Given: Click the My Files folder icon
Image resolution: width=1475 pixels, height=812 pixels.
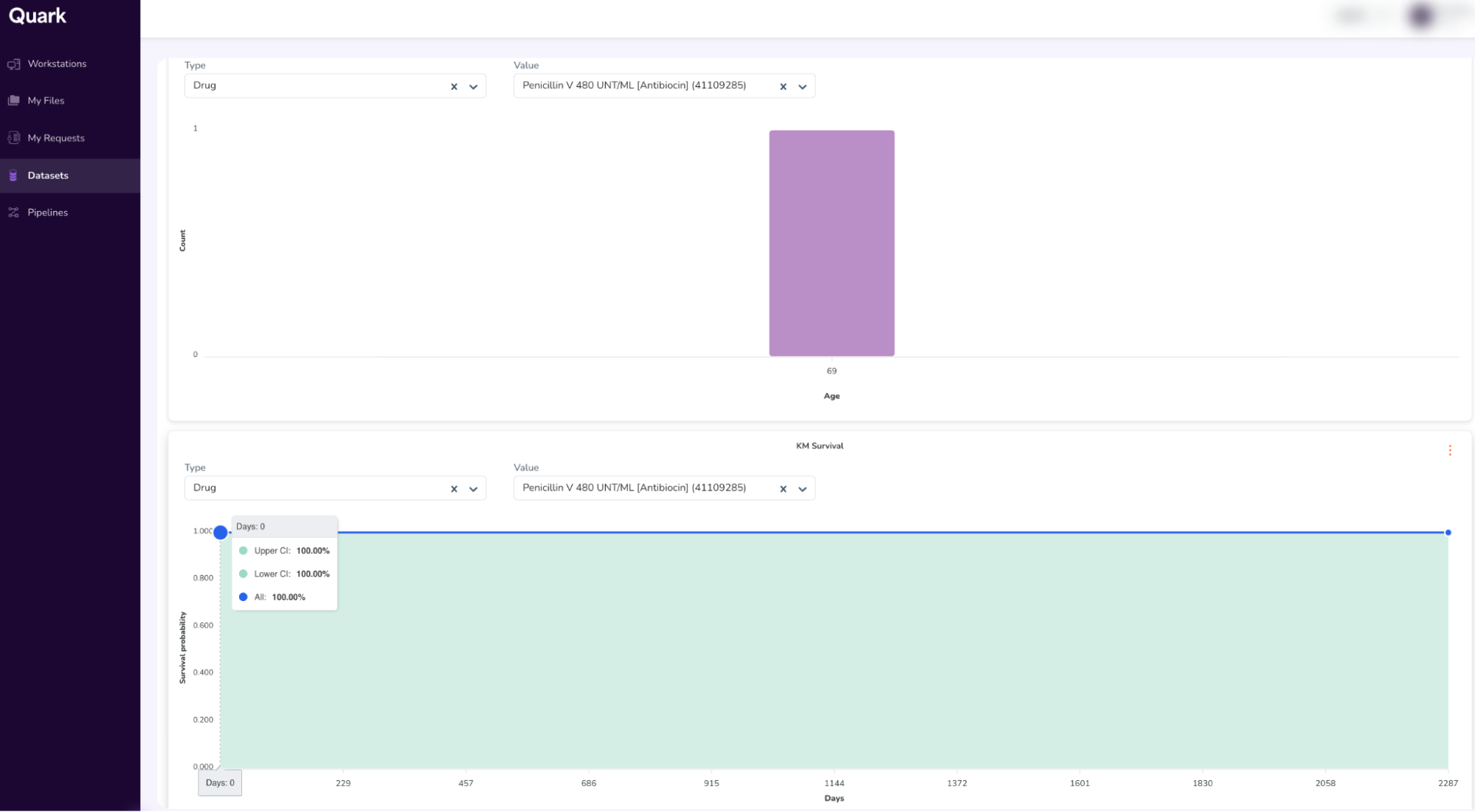Looking at the screenshot, I should point(14,100).
